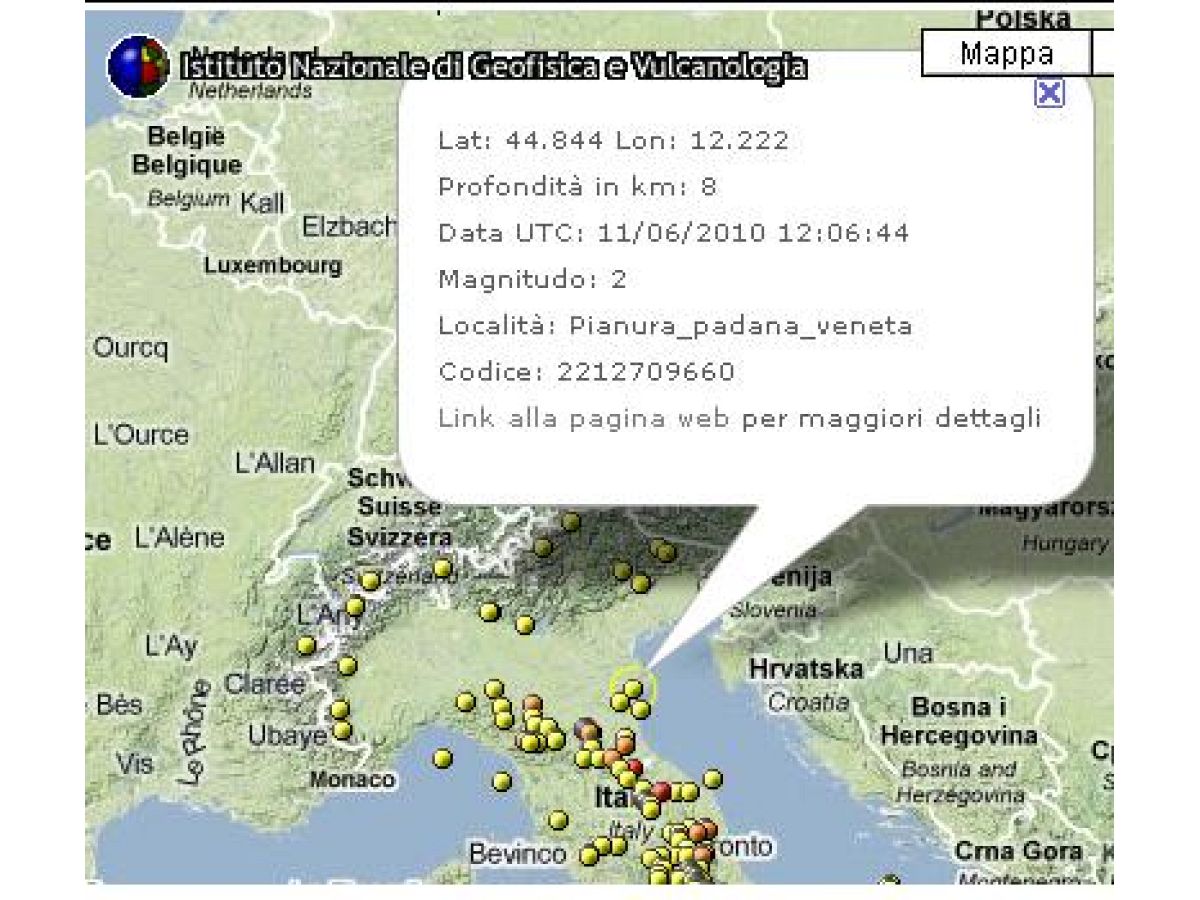Select marker right of the Svizzera label
1200x900 pixels.
tap(444, 568)
